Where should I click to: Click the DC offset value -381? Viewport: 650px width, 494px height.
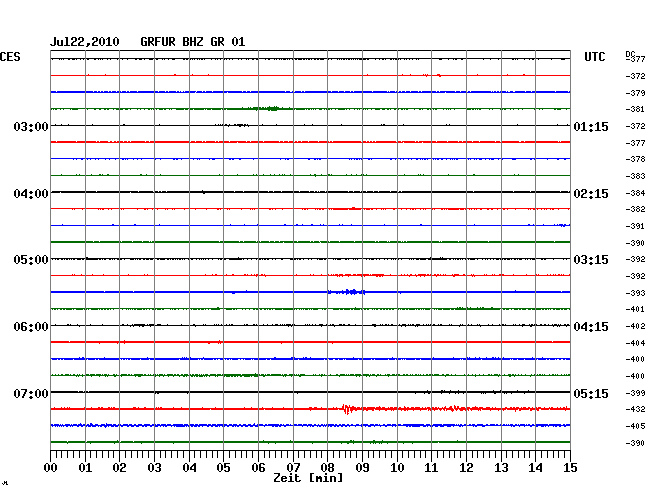(635, 109)
